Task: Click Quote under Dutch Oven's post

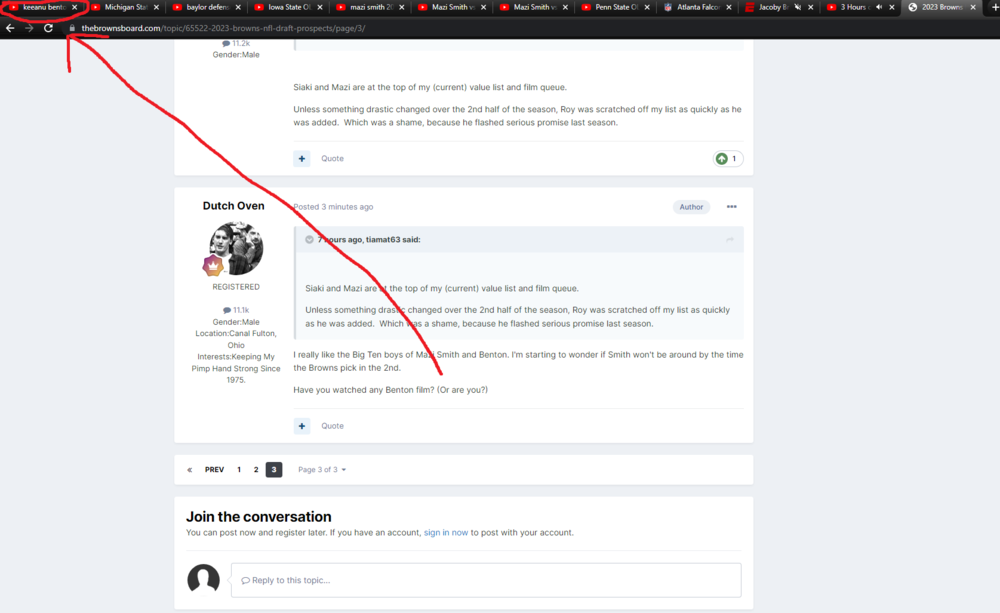Action: (x=332, y=425)
